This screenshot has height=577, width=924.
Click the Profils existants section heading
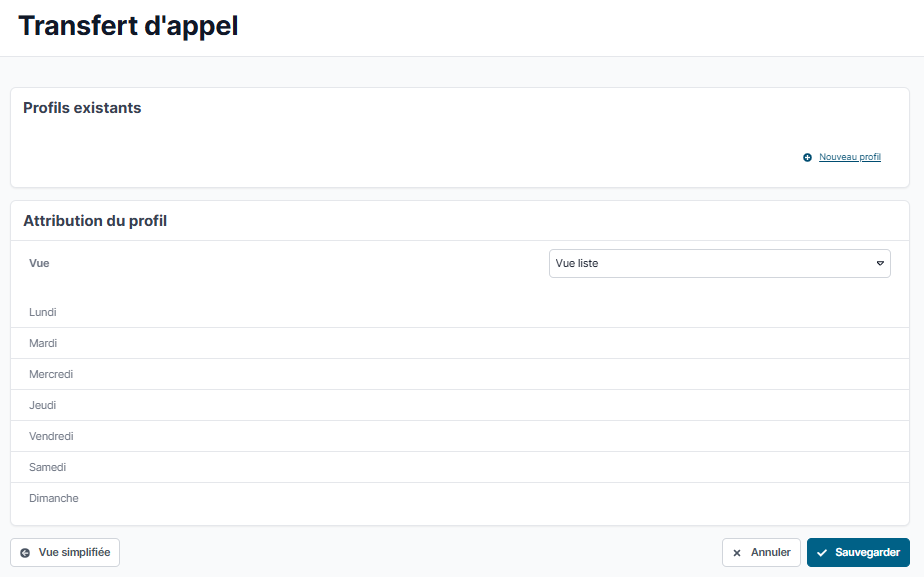82,108
